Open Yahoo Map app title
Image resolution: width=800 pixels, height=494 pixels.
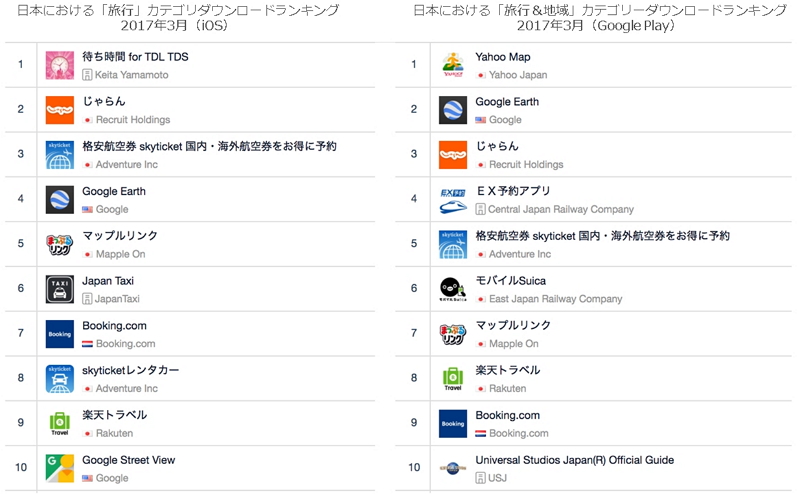(x=503, y=57)
